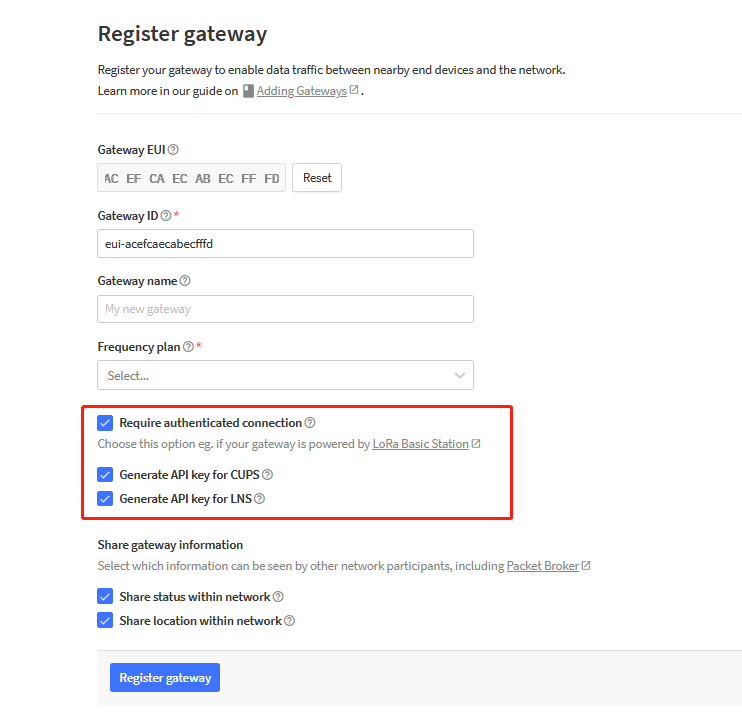Show help for Require authenticated connection
Viewport: 742px width, 725px height.
(310, 423)
